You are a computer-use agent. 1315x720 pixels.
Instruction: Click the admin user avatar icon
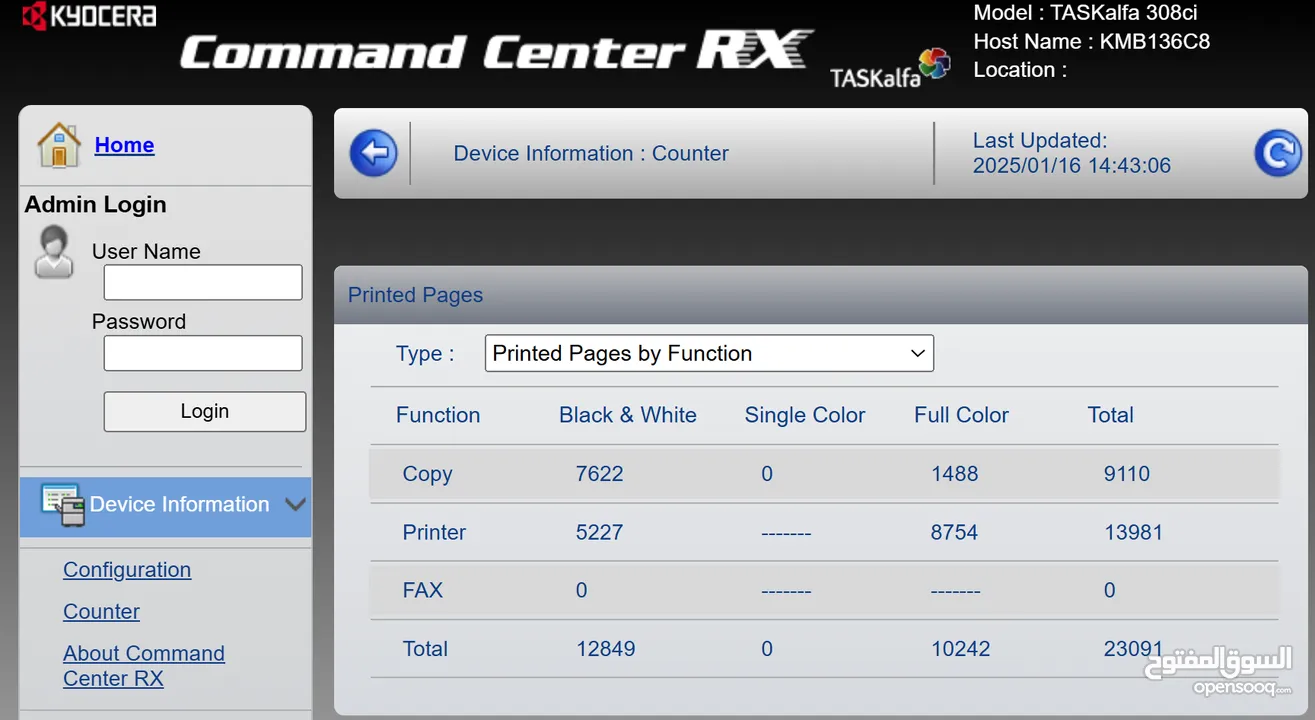tap(53, 251)
